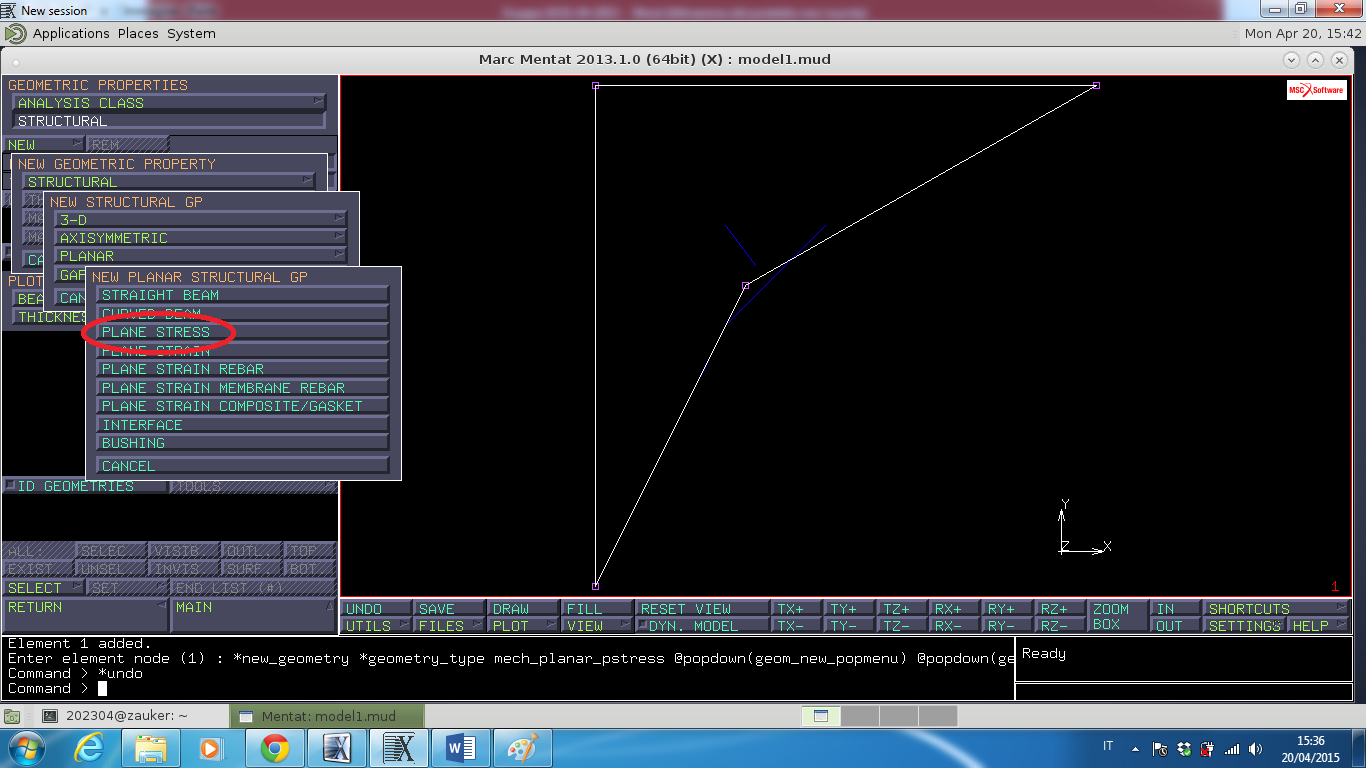Image resolution: width=1366 pixels, height=768 pixels.
Task: Open Microsoft Word from the taskbar
Action: click(x=461, y=748)
